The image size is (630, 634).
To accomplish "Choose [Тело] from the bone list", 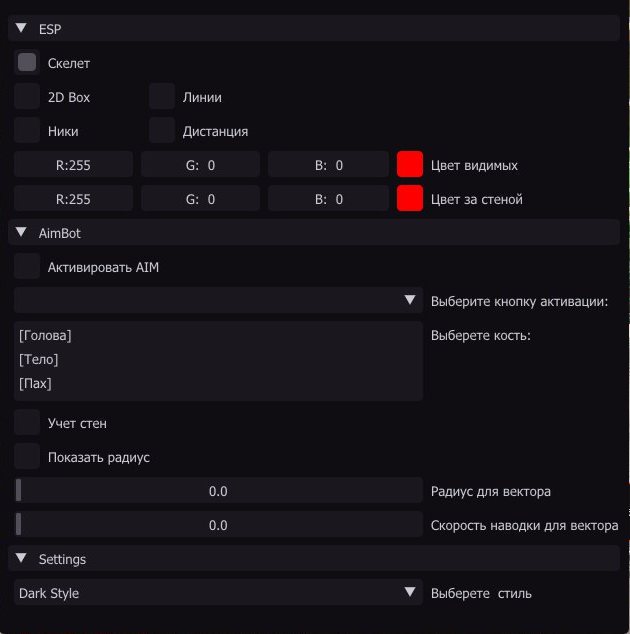I will coord(40,360).
